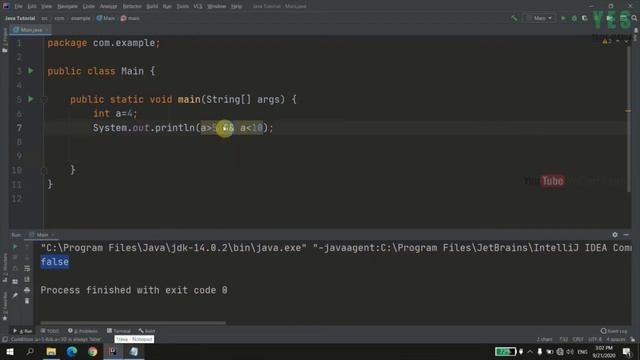Open the Build menu
The height and width of the screenshot is (360, 640).
tap(152, 7)
